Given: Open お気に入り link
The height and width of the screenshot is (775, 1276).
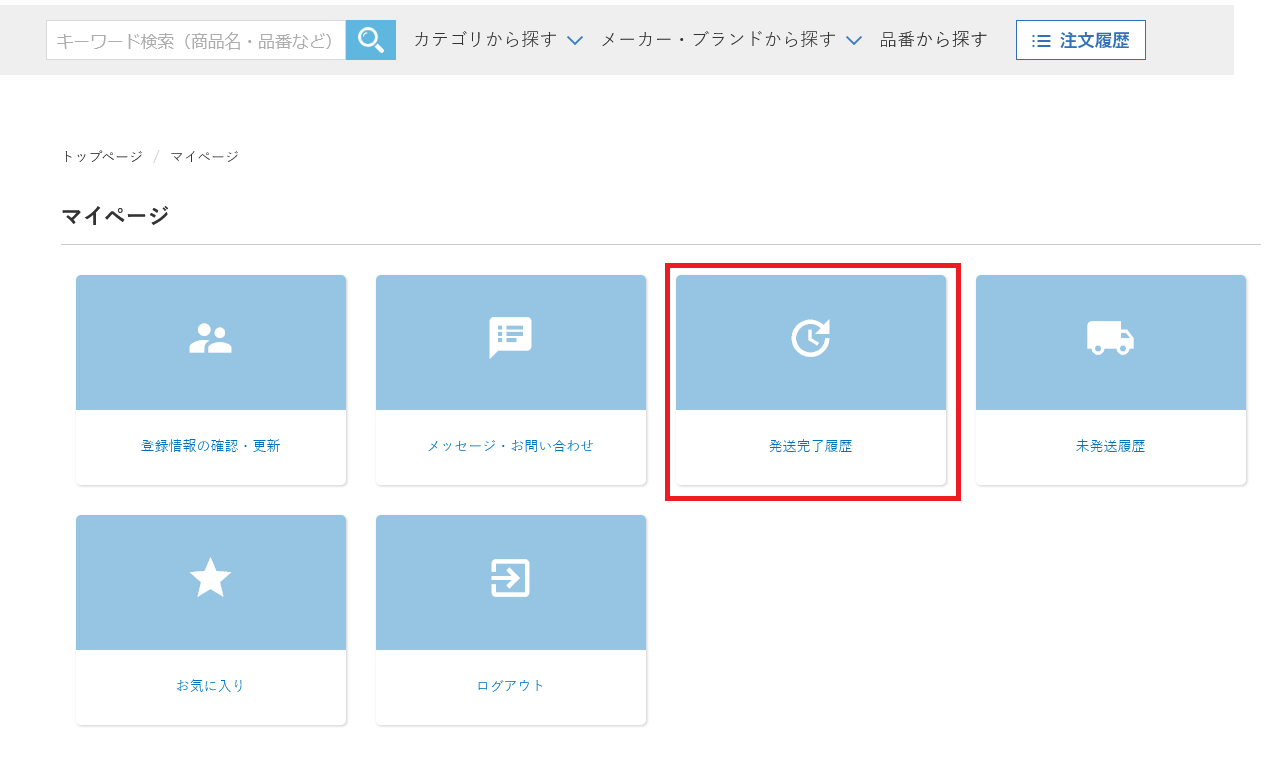Looking at the screenshot, I should point(211,686).
